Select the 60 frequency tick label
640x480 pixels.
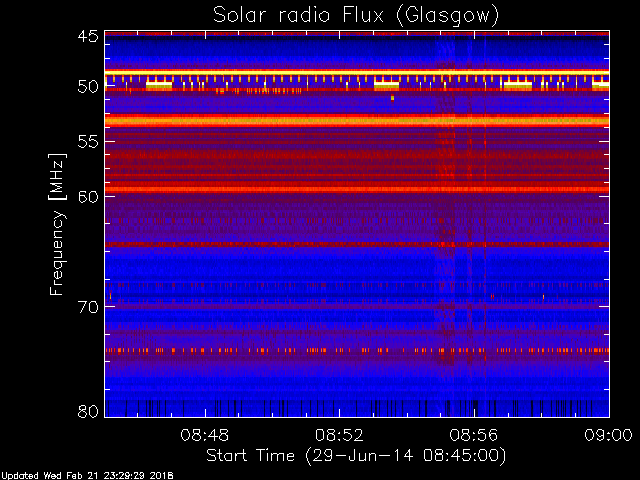point(88,197)
